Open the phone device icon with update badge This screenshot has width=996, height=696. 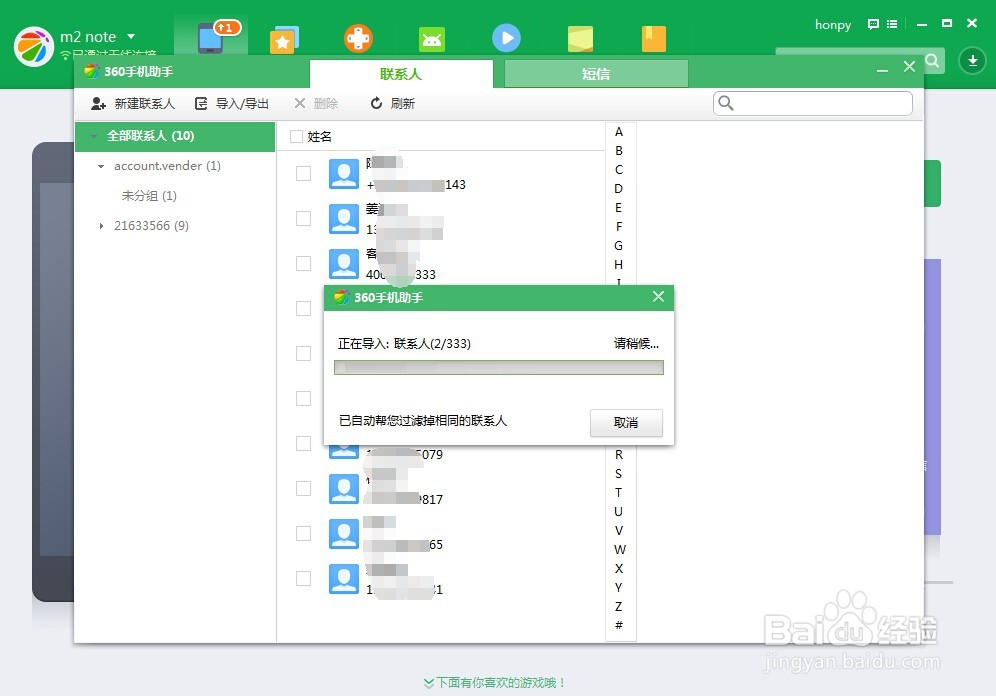pos(211,38)
